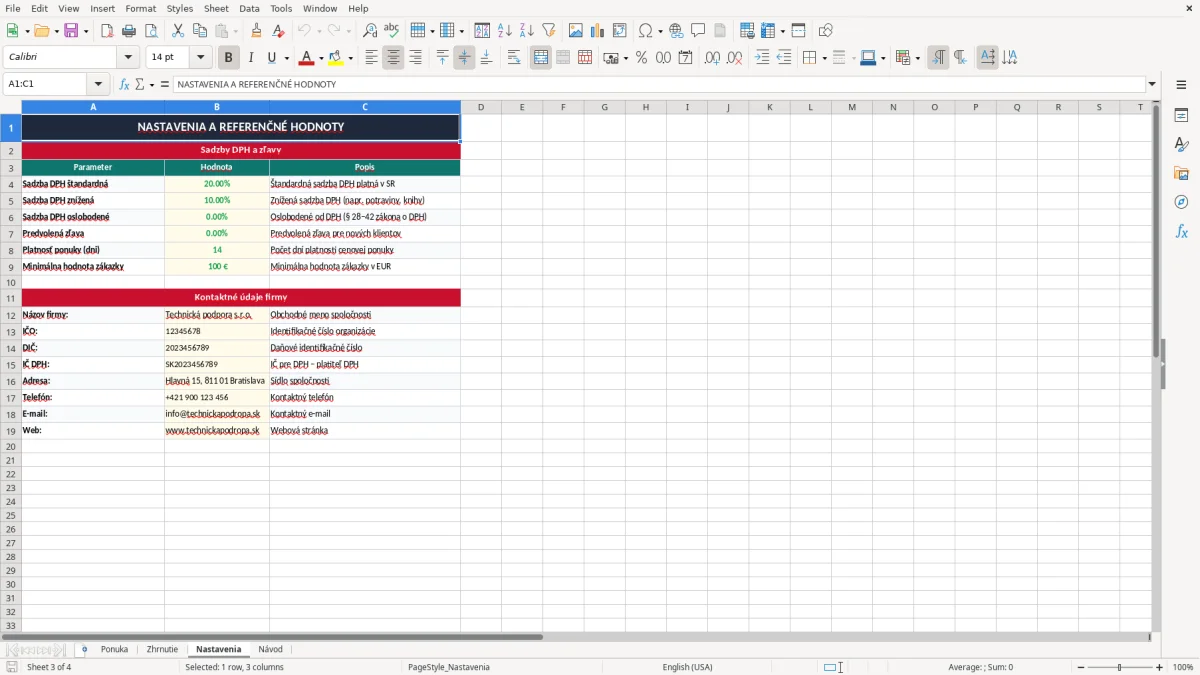Image resolution: width=1200 pixels, height=675 pixels.
Task: Open Find & Replace
Action: (370, 31)
